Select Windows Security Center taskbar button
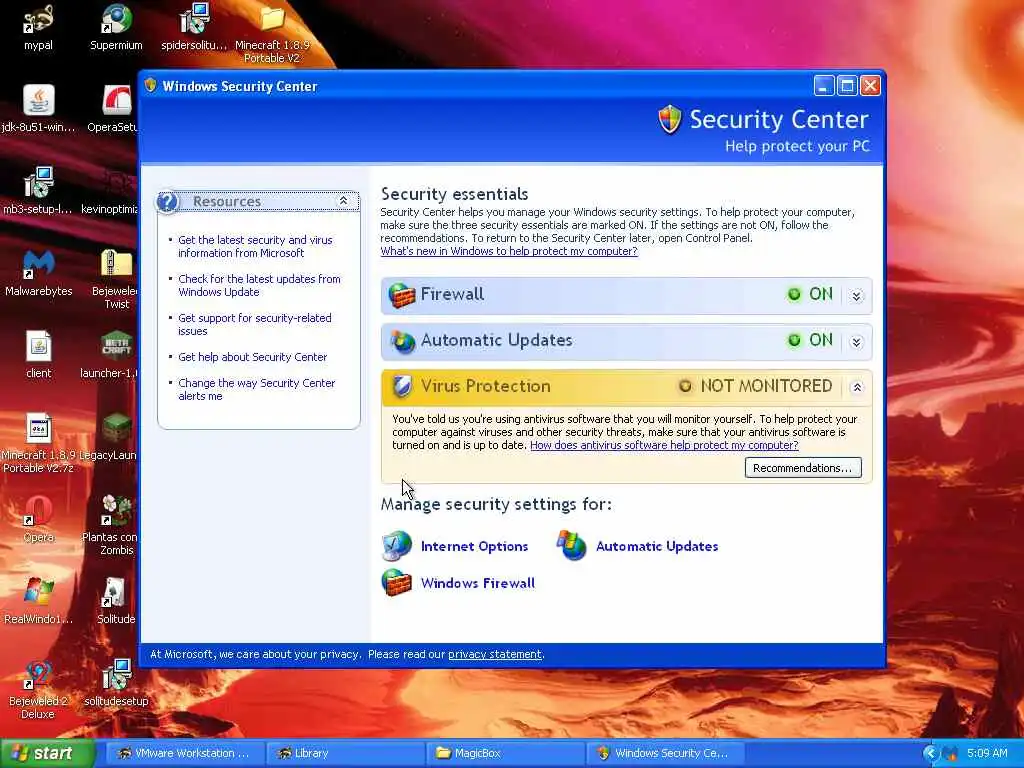The image size is (1024, 768). pos(665,754)
